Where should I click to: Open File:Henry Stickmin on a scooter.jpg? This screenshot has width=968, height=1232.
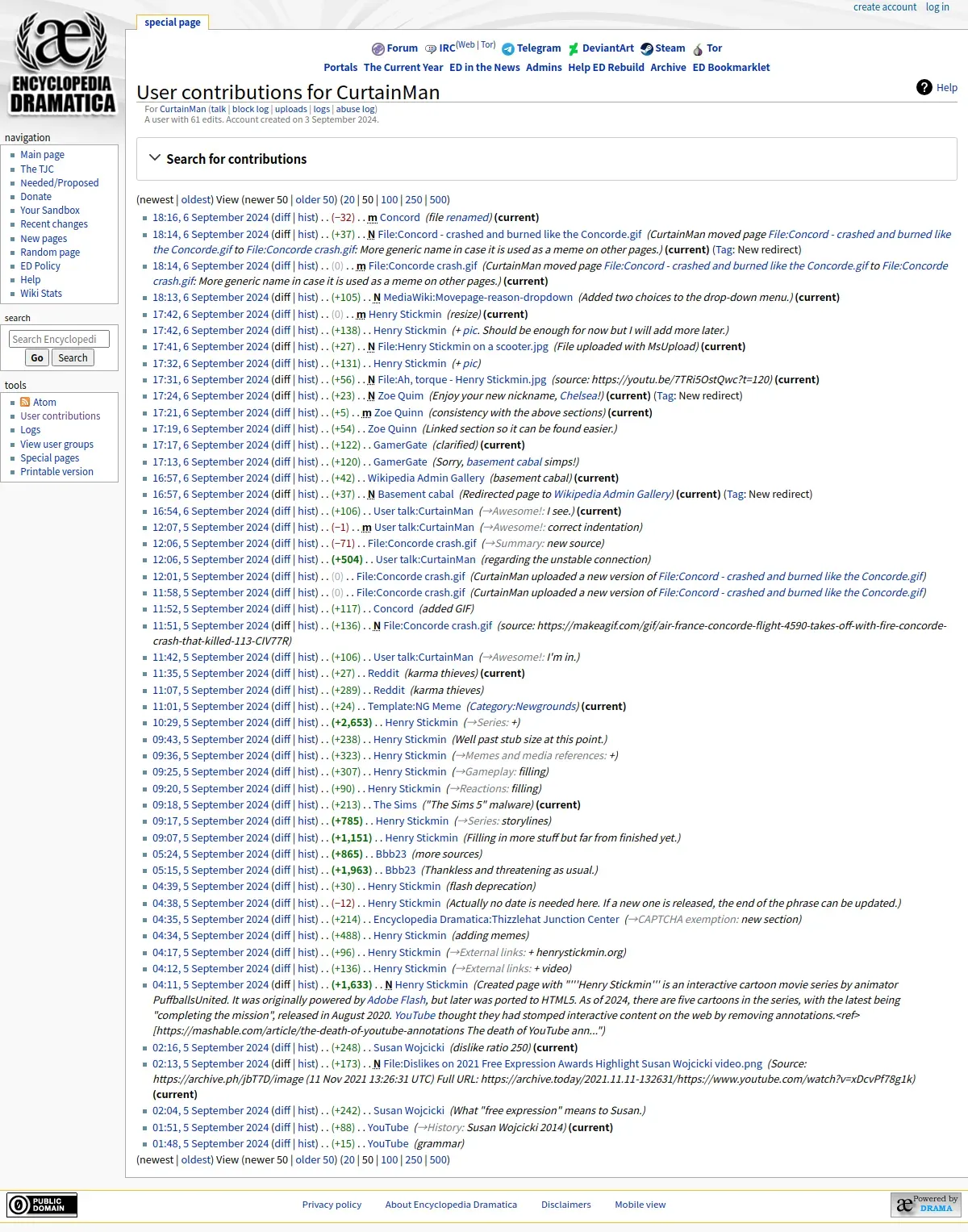[463, 347]
